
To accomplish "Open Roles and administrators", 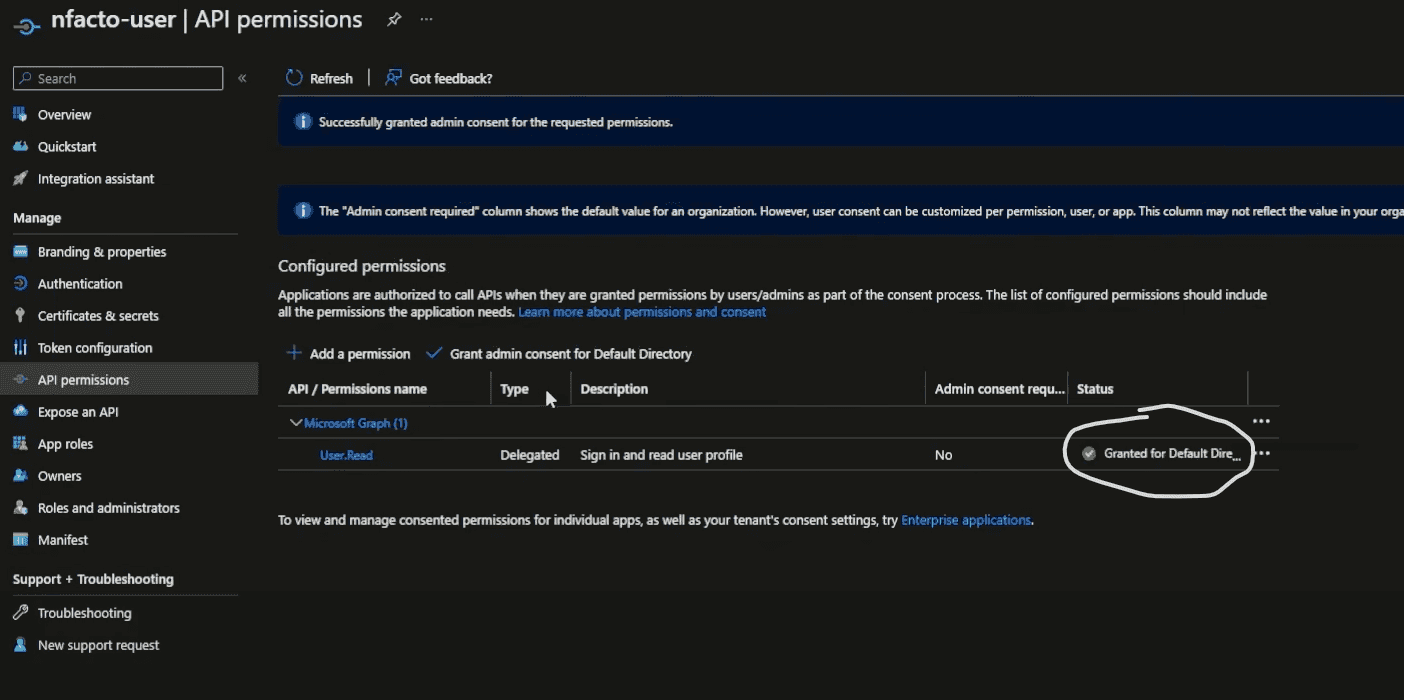I will pyautogui.click(x=108, y=507).
